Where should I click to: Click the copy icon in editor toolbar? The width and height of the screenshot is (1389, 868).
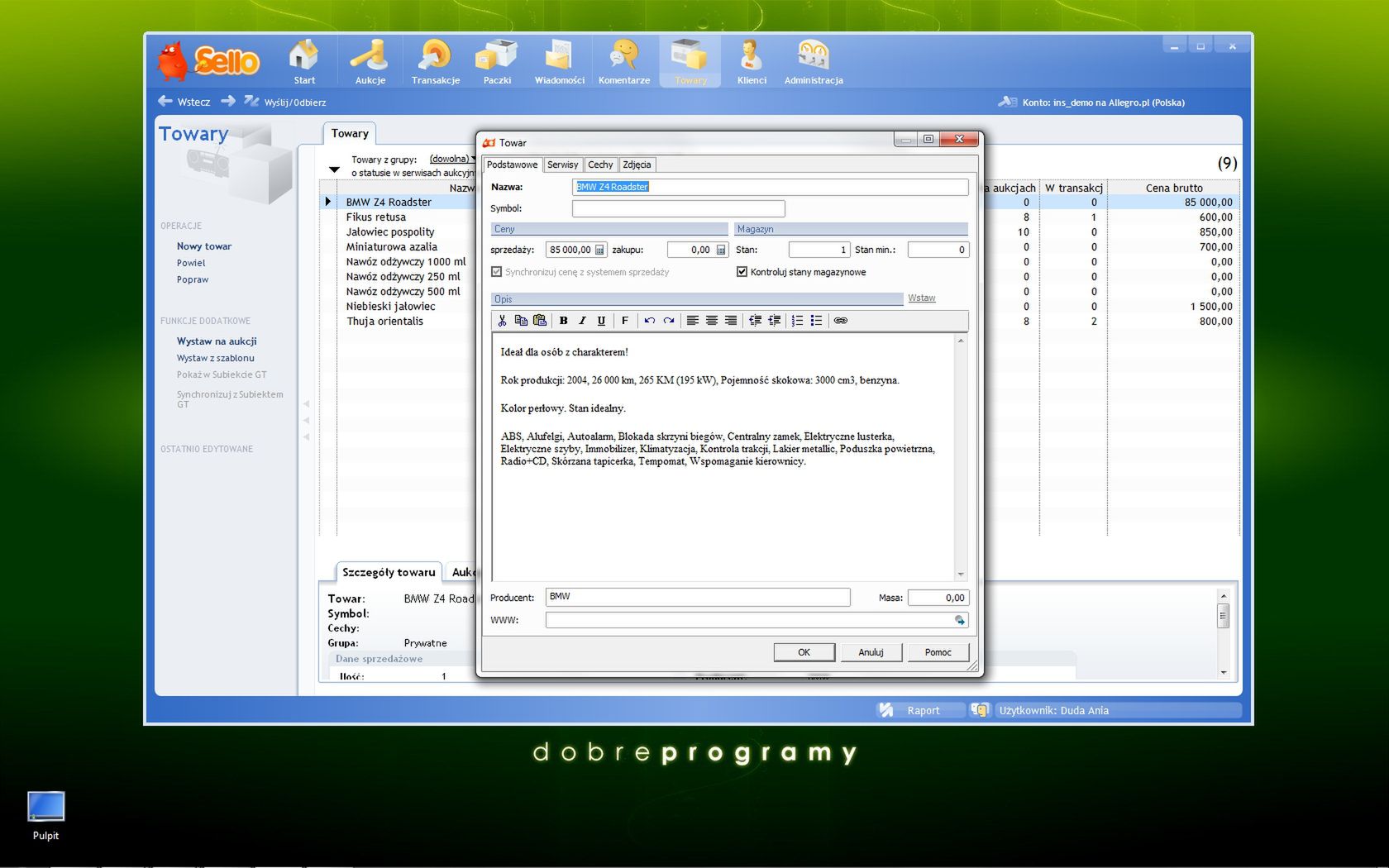521,321
